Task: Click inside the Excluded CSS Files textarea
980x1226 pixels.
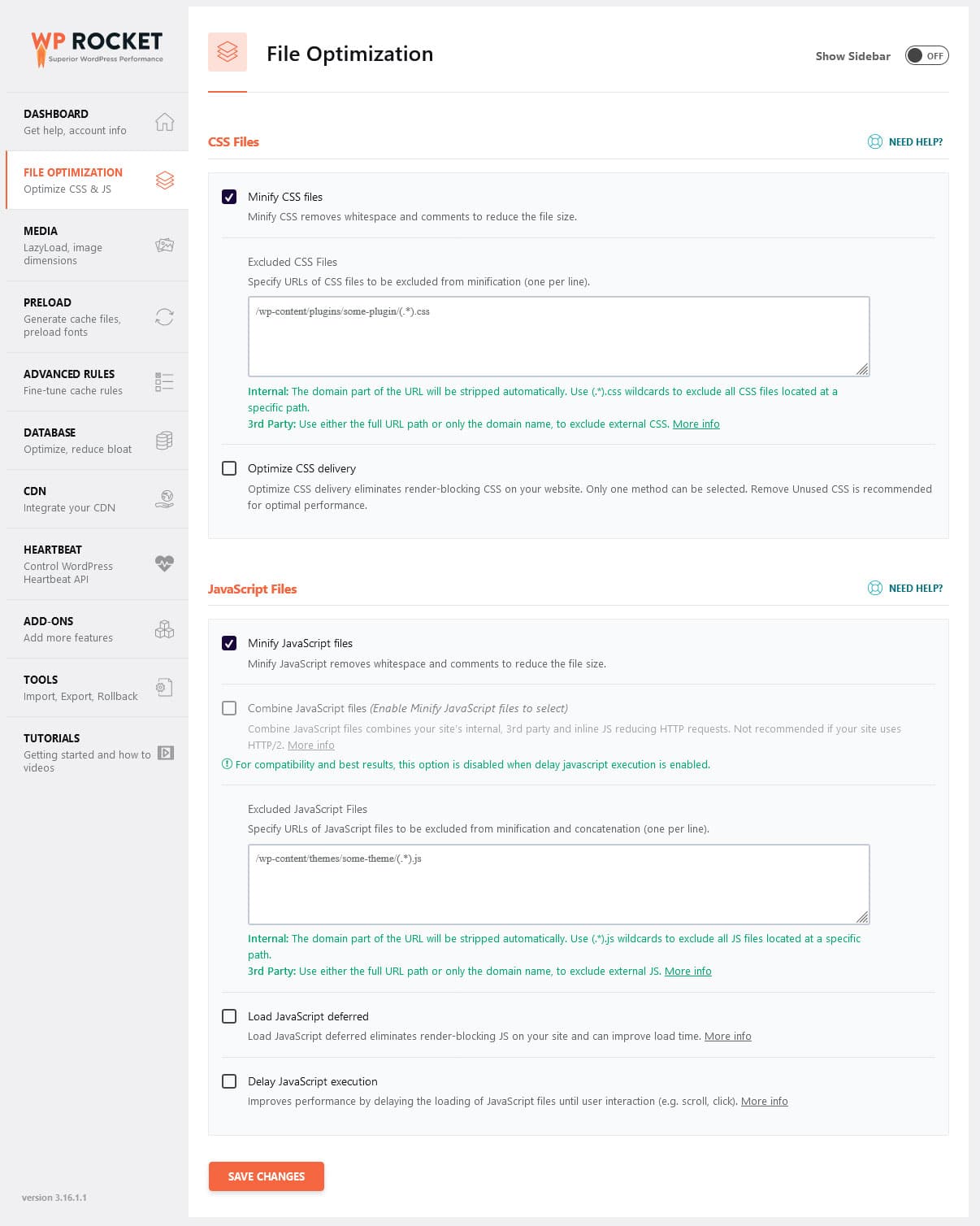Action: (559, 335)
